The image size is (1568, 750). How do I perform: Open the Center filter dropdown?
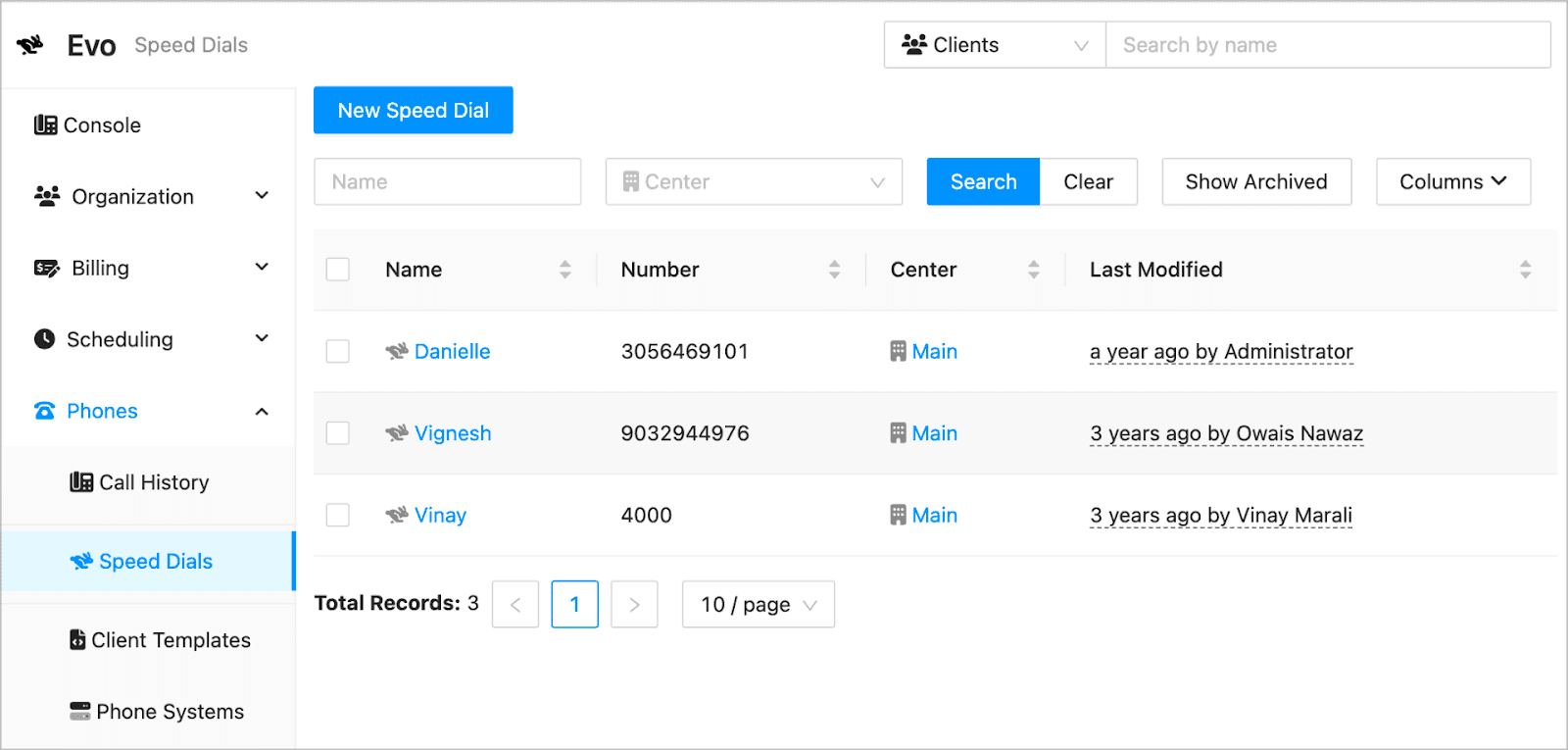point(754,181)
